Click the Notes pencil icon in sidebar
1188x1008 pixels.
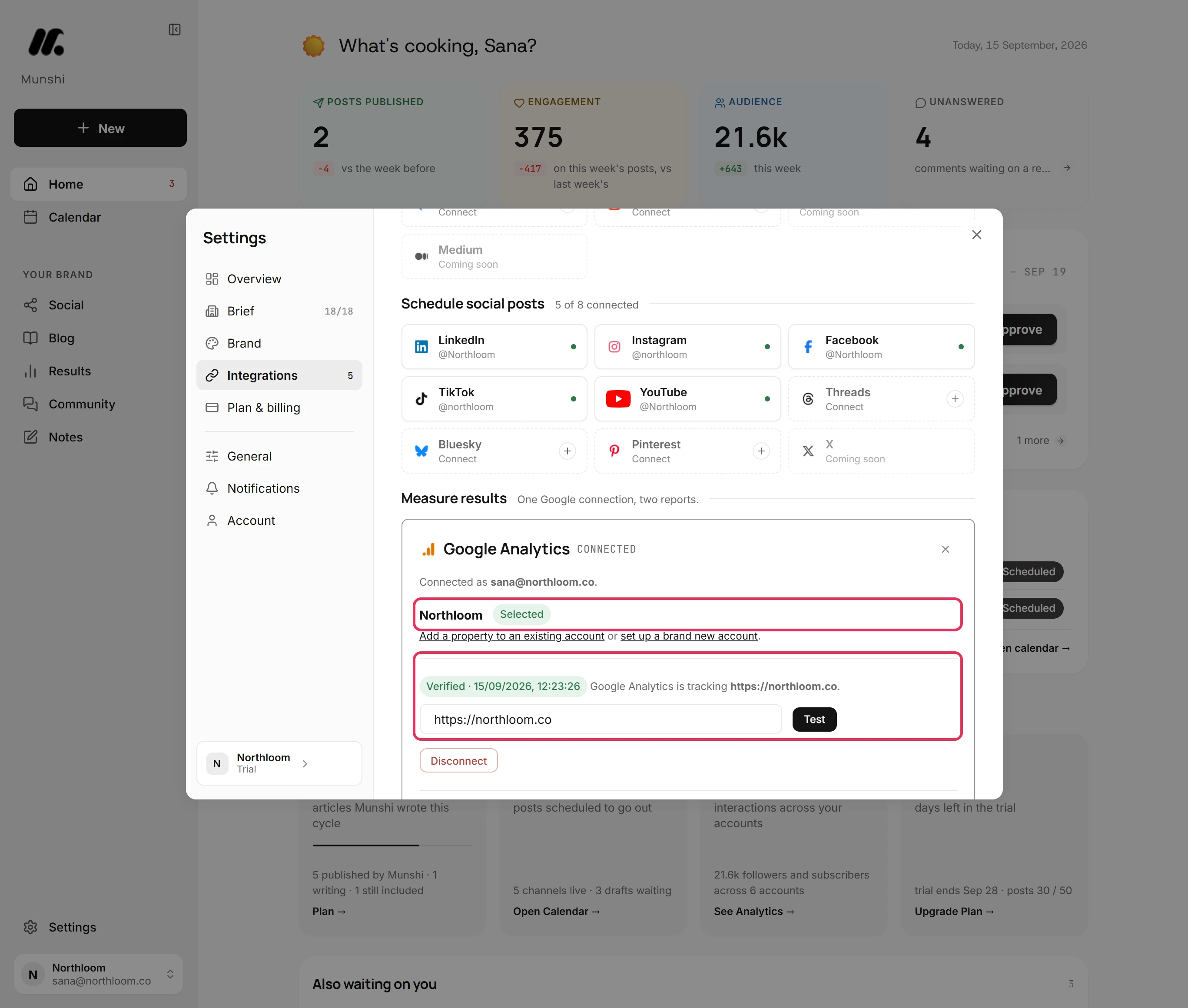(x=30, y=437)
